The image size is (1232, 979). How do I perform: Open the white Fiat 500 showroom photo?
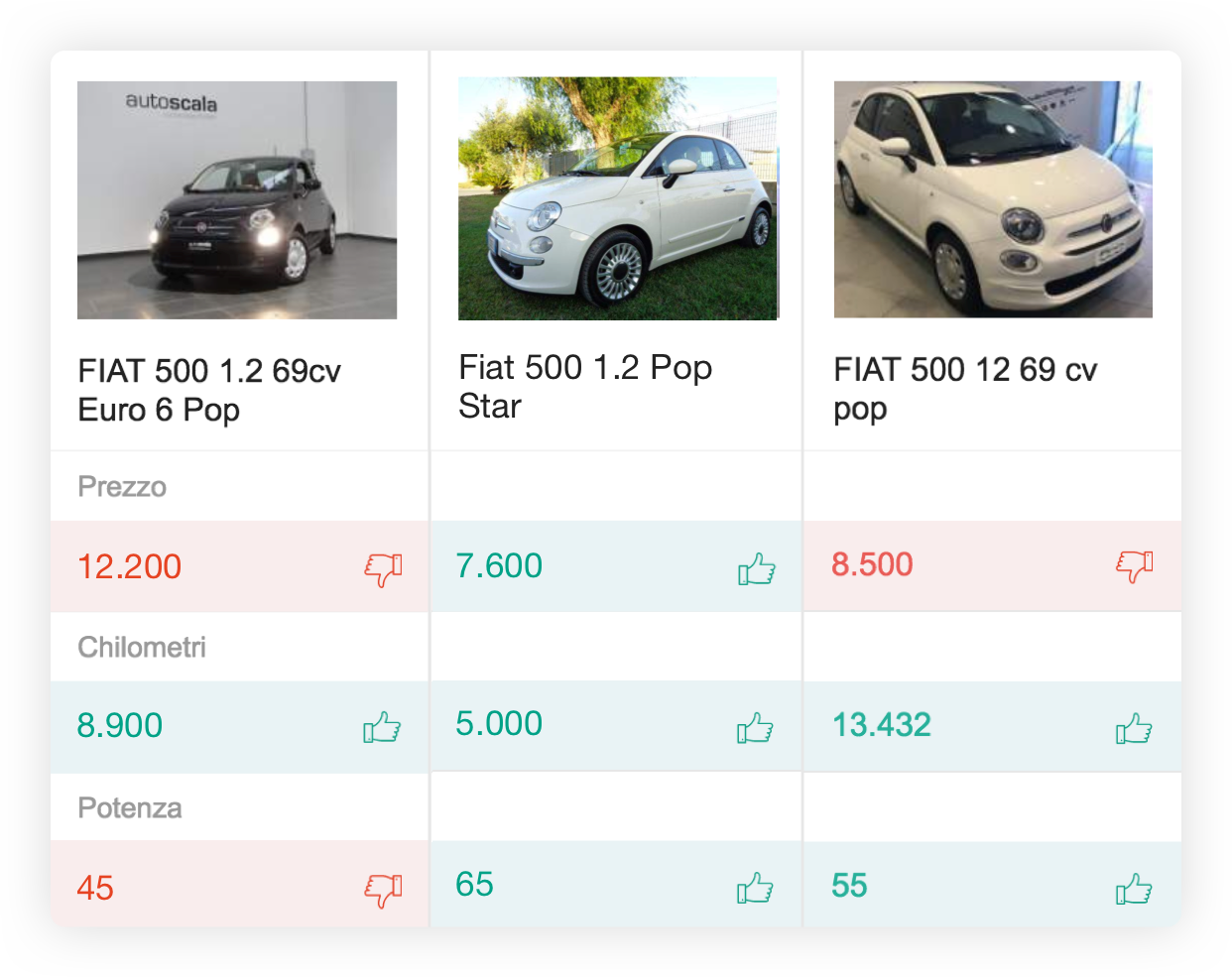[993, 199]
